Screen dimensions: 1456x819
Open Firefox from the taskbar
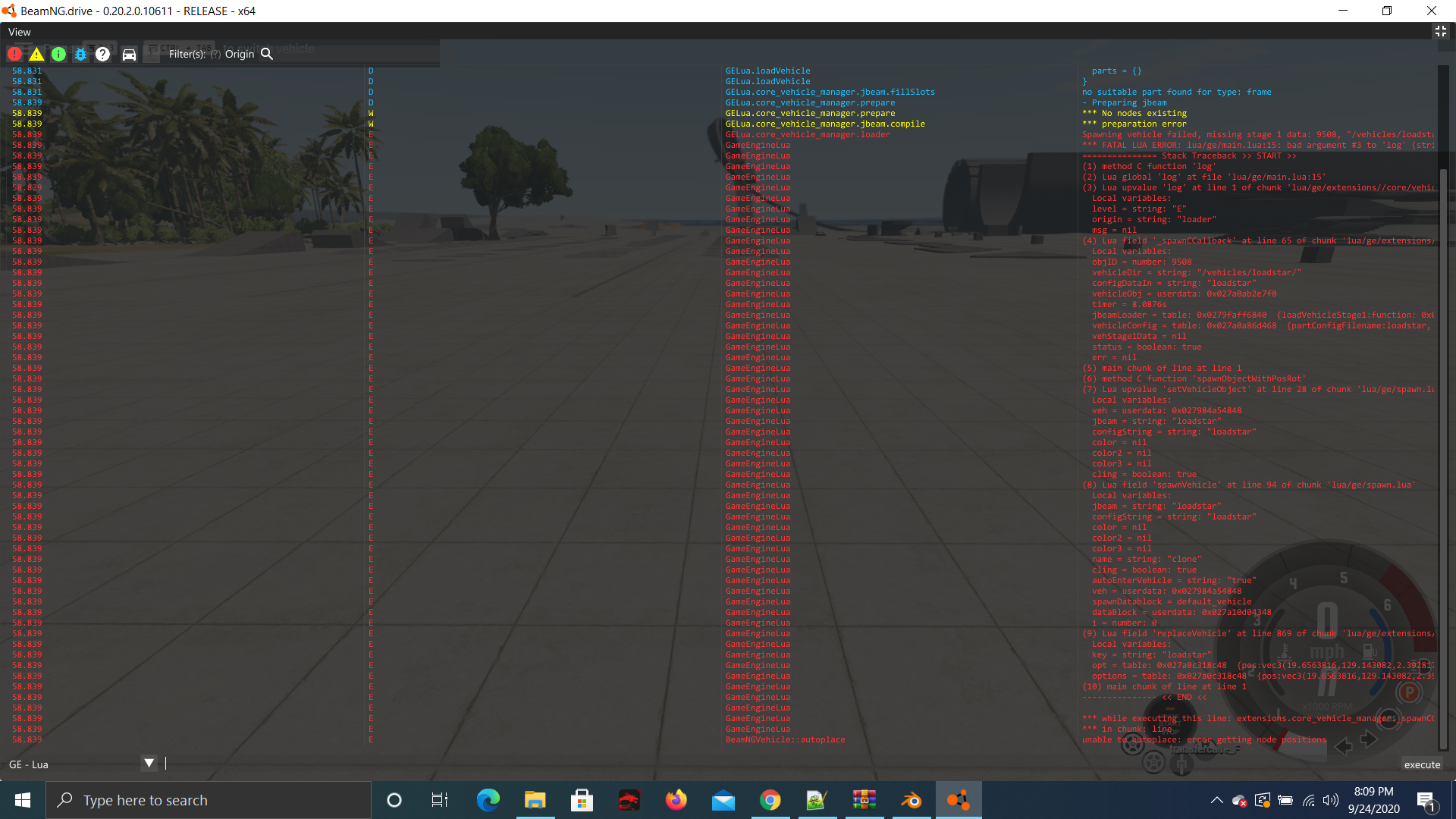676,800
